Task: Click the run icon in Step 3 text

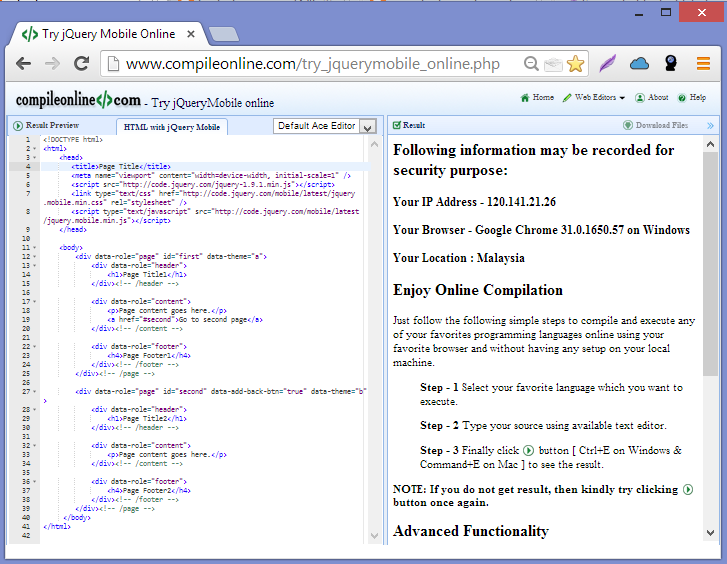Action: (x=528, y=450)
